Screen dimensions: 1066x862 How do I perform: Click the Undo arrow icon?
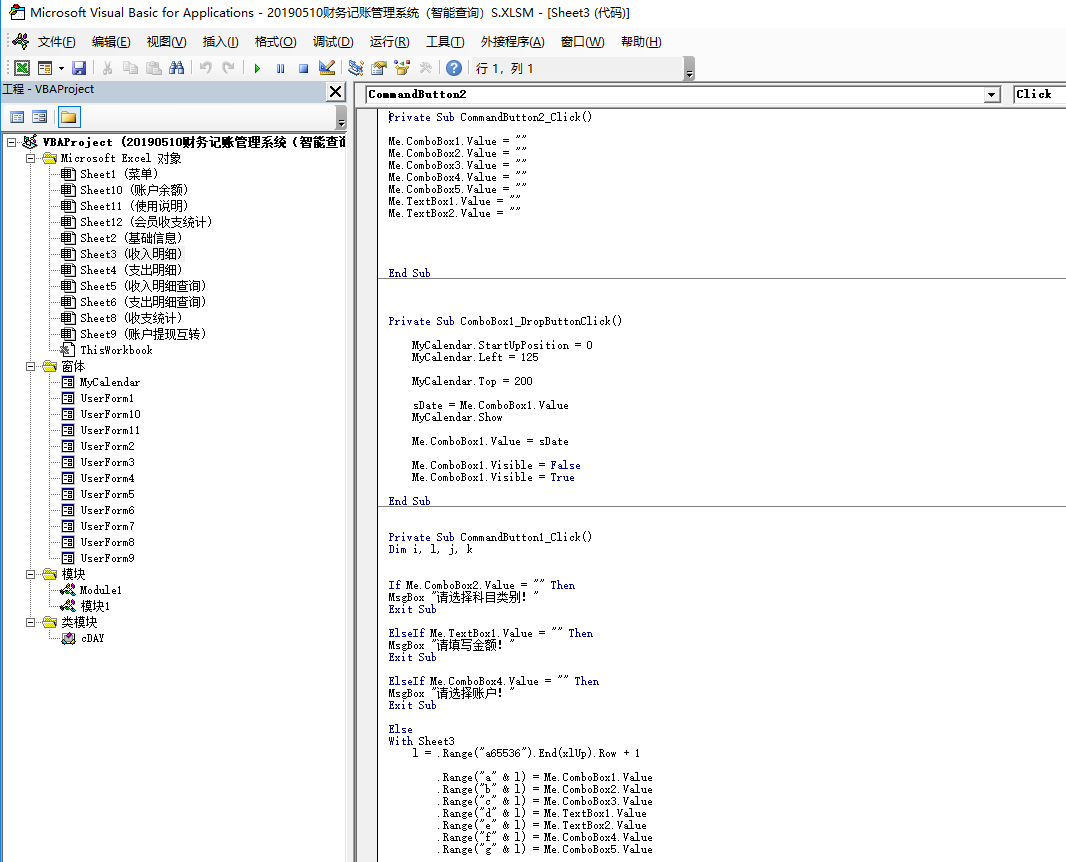tap(205, 68)
